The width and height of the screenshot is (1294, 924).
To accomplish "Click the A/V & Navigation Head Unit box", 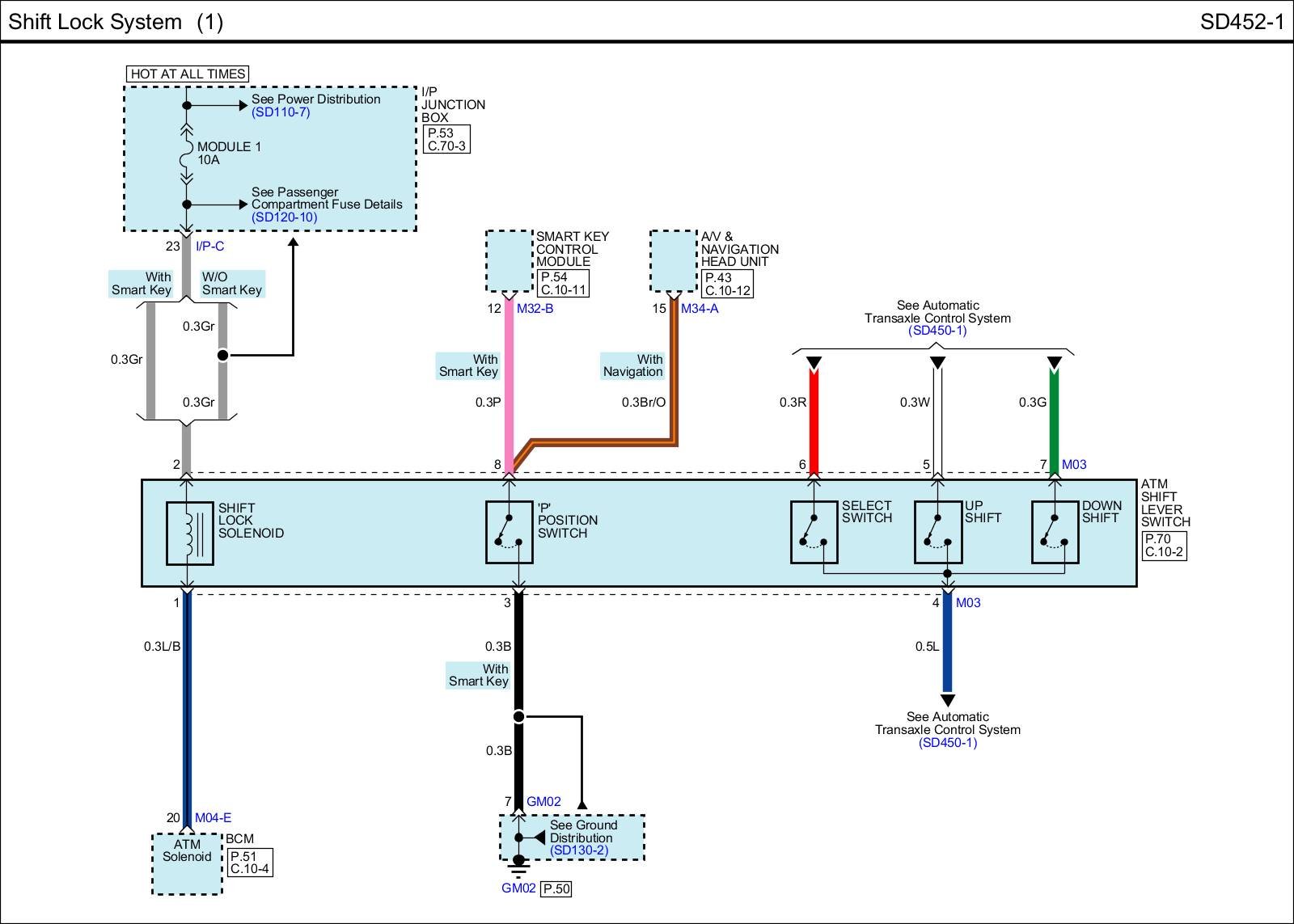I will coord(674,260).
